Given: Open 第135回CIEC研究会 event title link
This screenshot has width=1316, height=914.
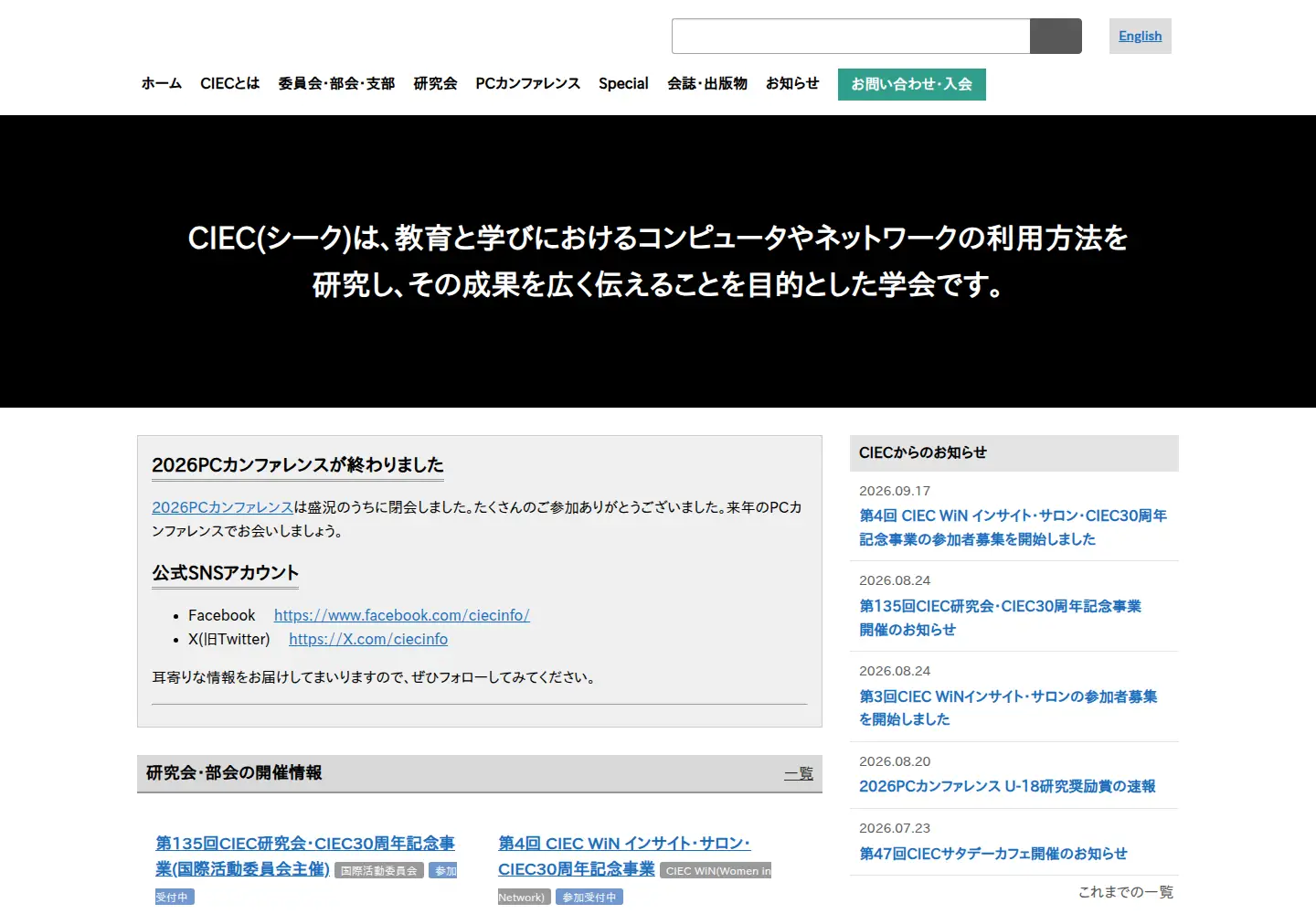Looking at the screenshot, I should click(305, 856).
